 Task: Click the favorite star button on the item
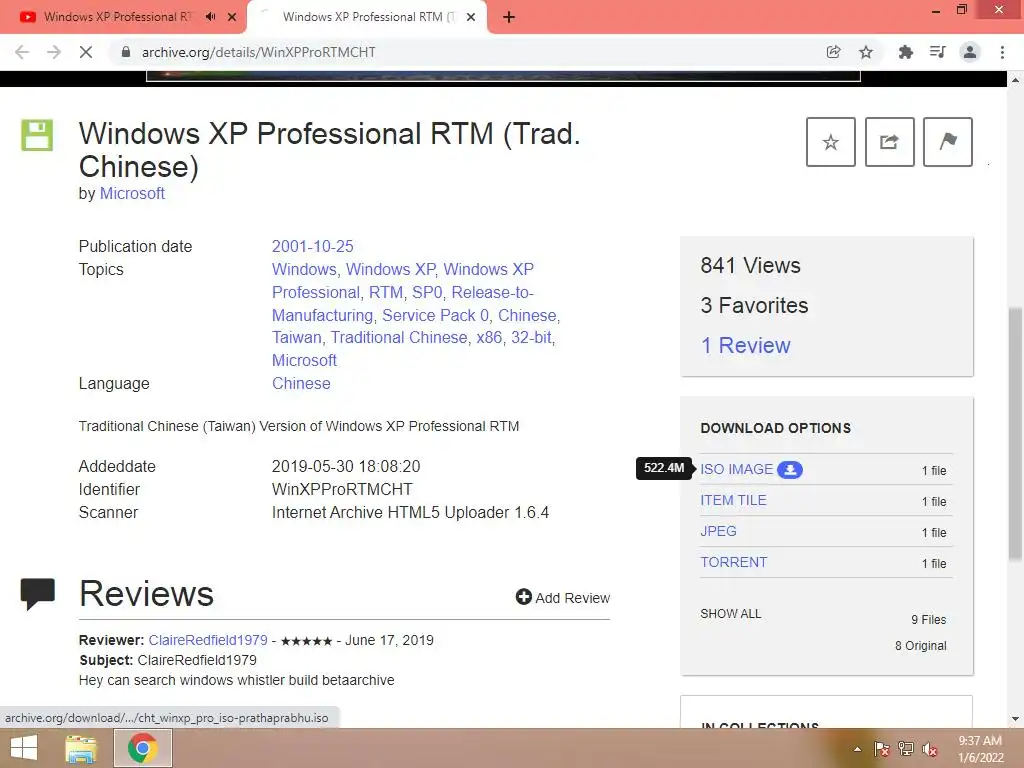coord(830,142)
